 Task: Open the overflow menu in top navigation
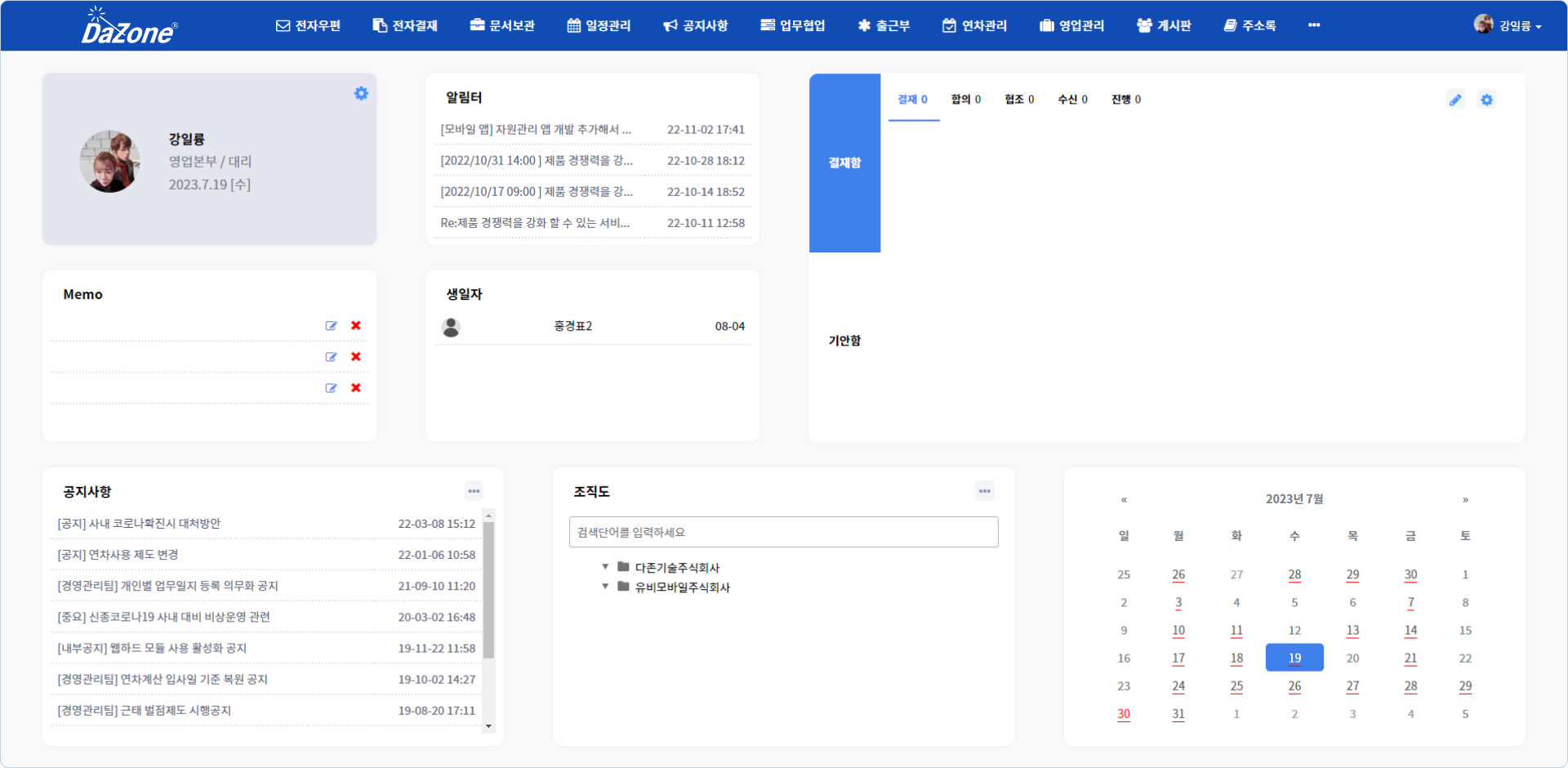[x=1314, y=25]
